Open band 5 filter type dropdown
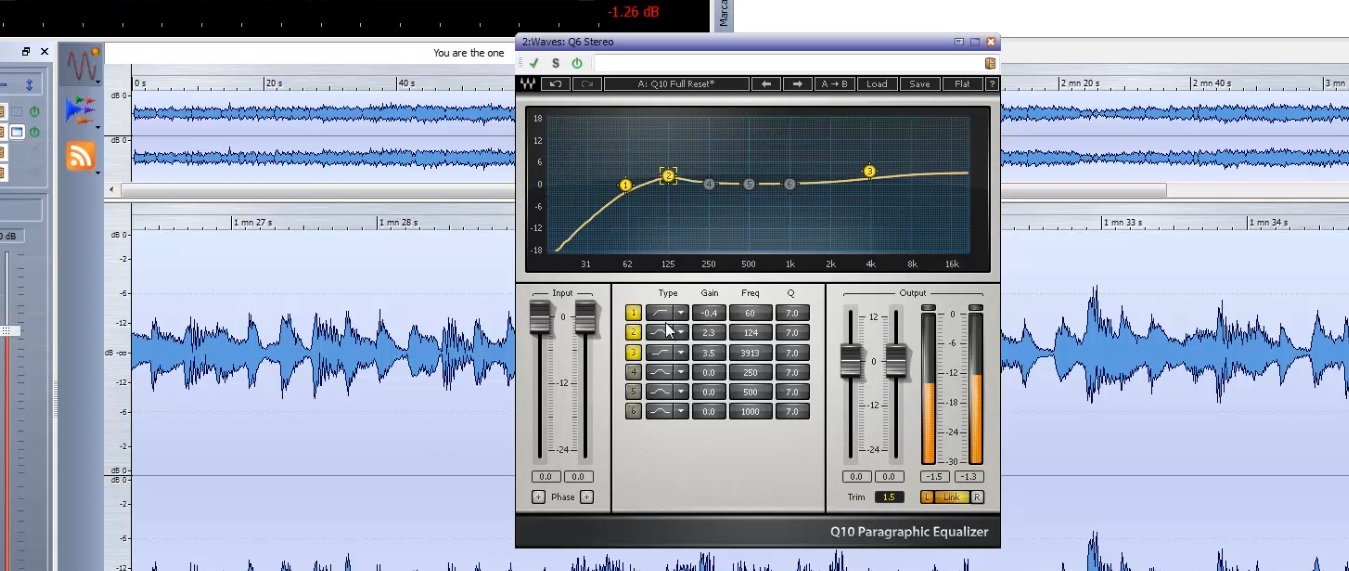1349x571 pixels. click(x=681, y=391)
